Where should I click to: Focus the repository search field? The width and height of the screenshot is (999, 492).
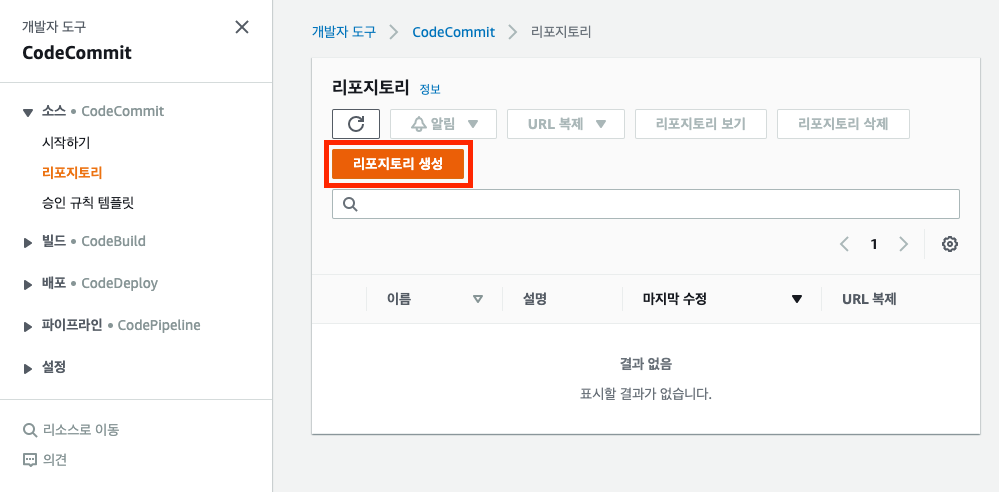click(645, 204)
